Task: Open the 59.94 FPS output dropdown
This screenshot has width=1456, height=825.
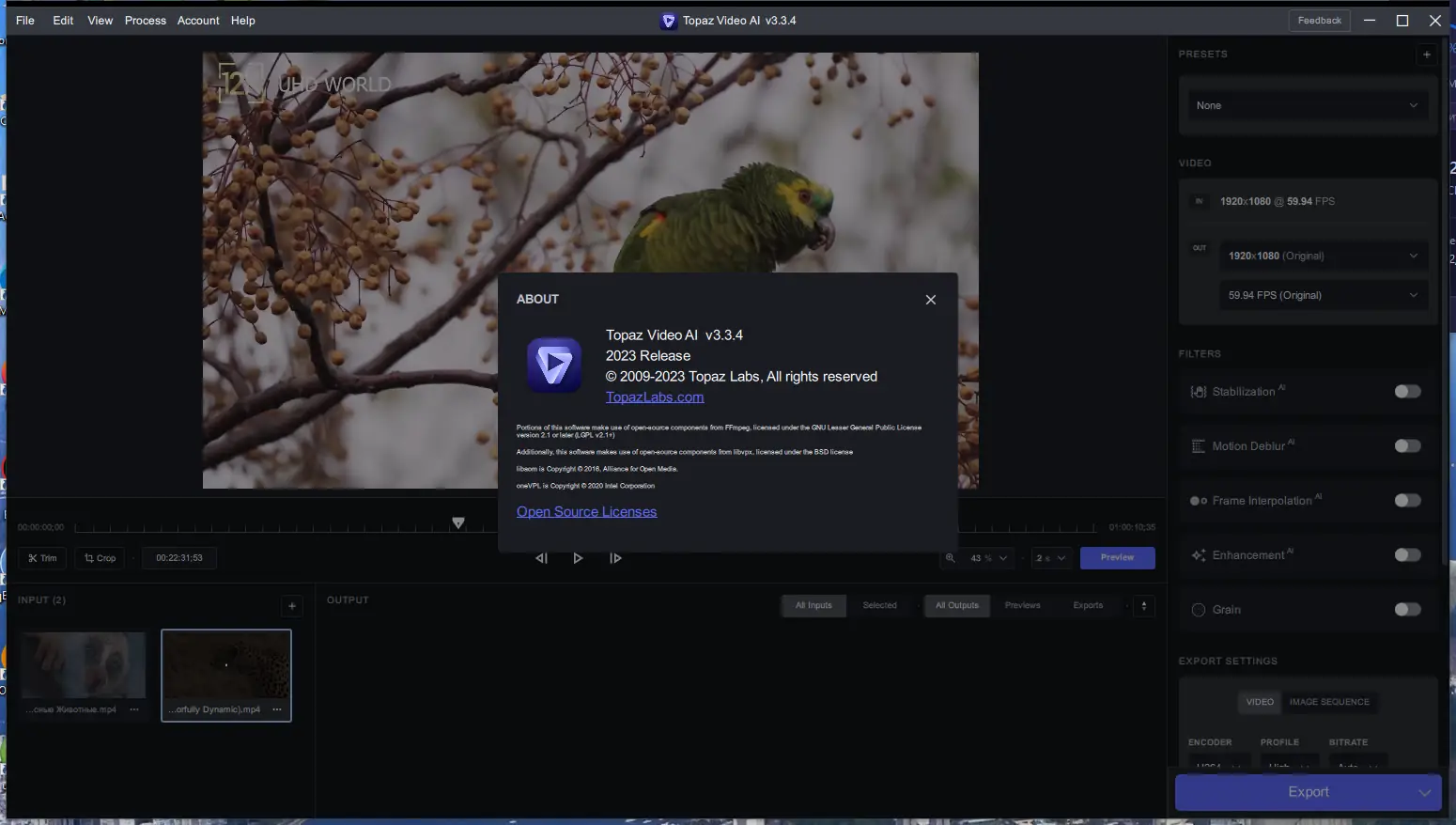Action: click(1323, 295)
